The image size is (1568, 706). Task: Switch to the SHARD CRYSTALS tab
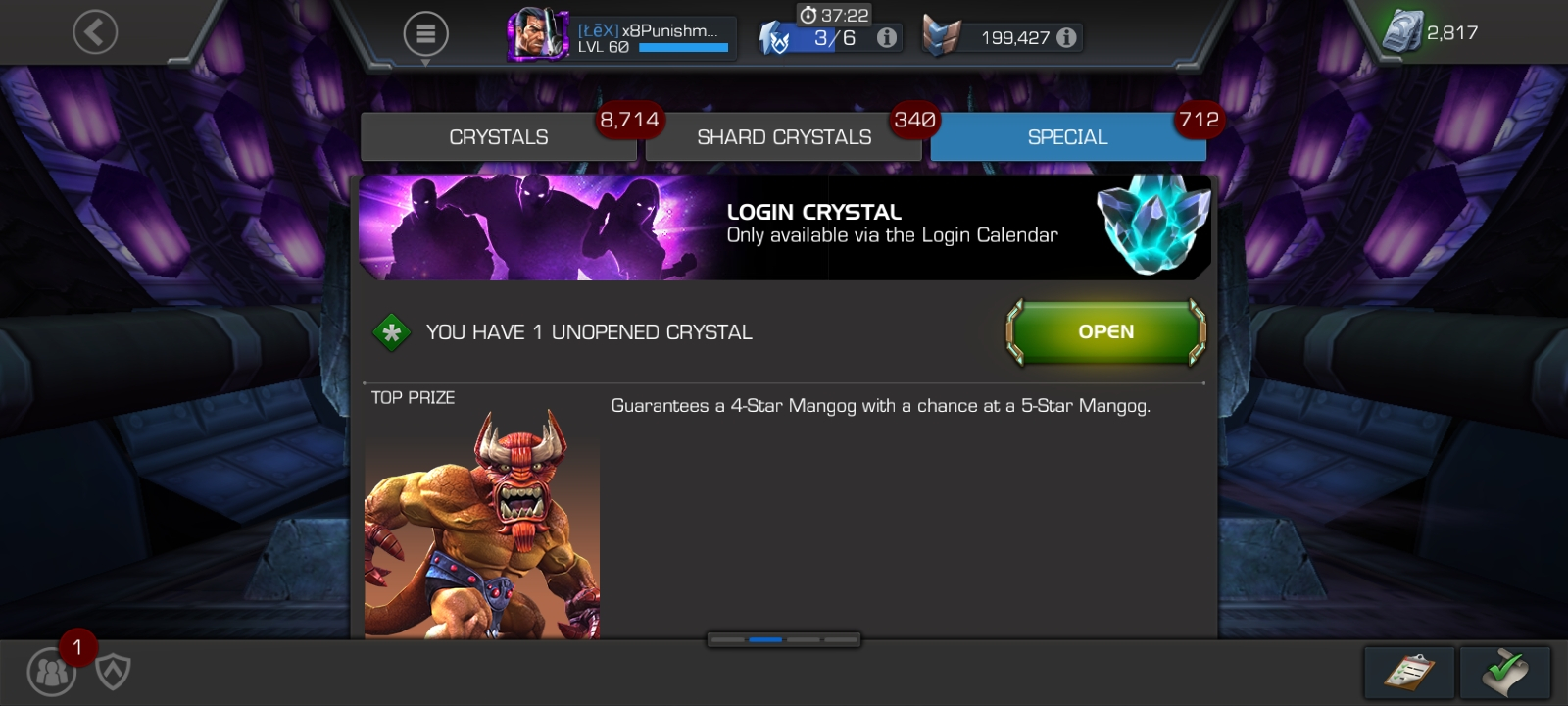coord(784,137)
